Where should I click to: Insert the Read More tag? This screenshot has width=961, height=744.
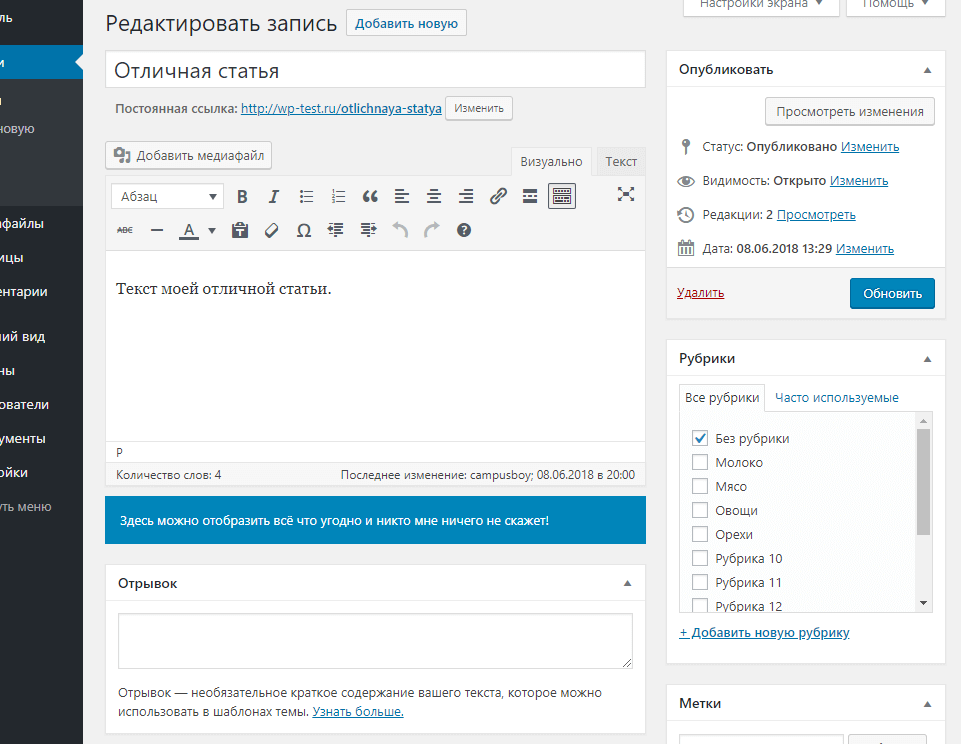point(530,197)
